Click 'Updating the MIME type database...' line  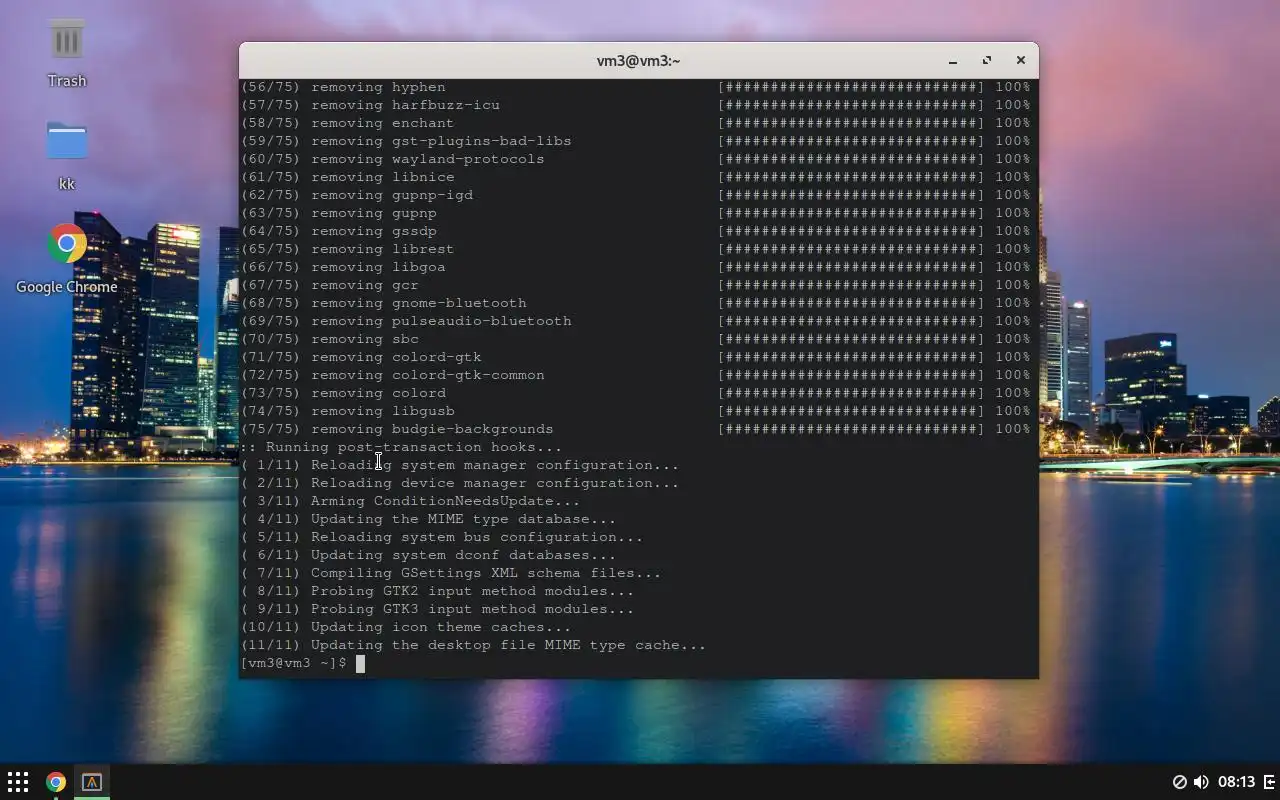click(428, 519)
